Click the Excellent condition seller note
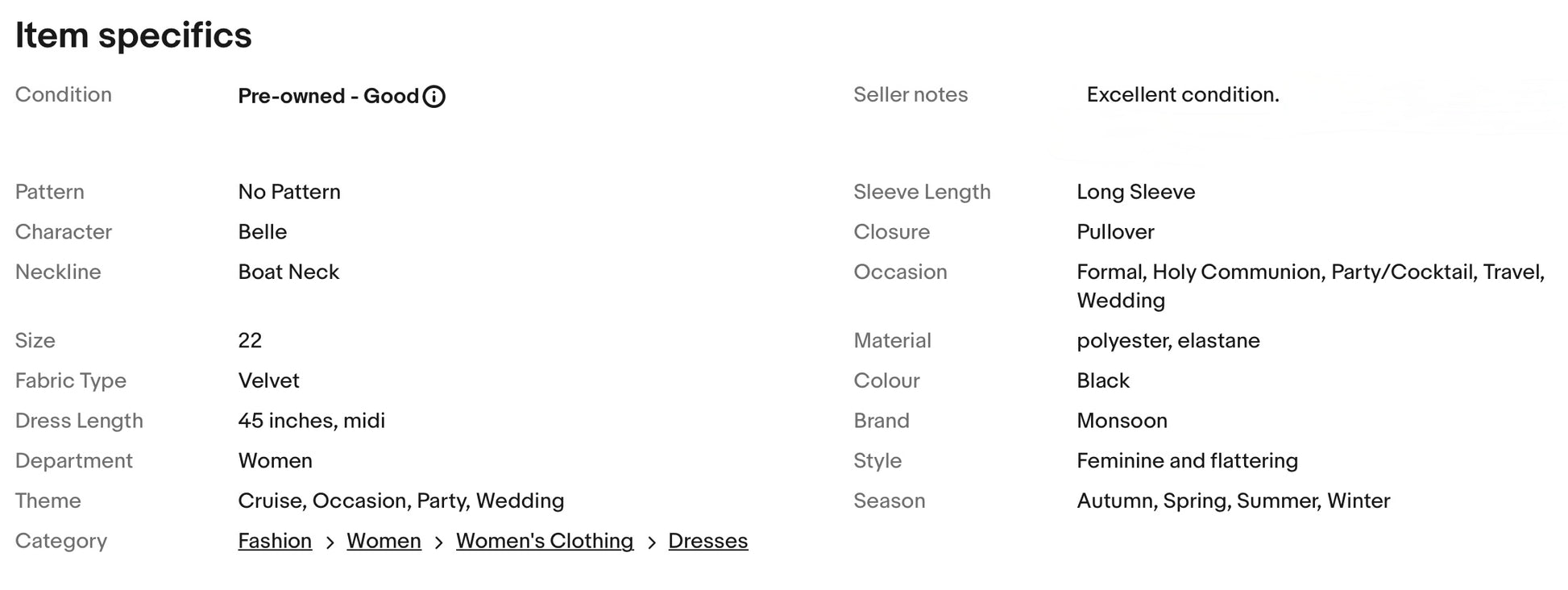 1182,95
